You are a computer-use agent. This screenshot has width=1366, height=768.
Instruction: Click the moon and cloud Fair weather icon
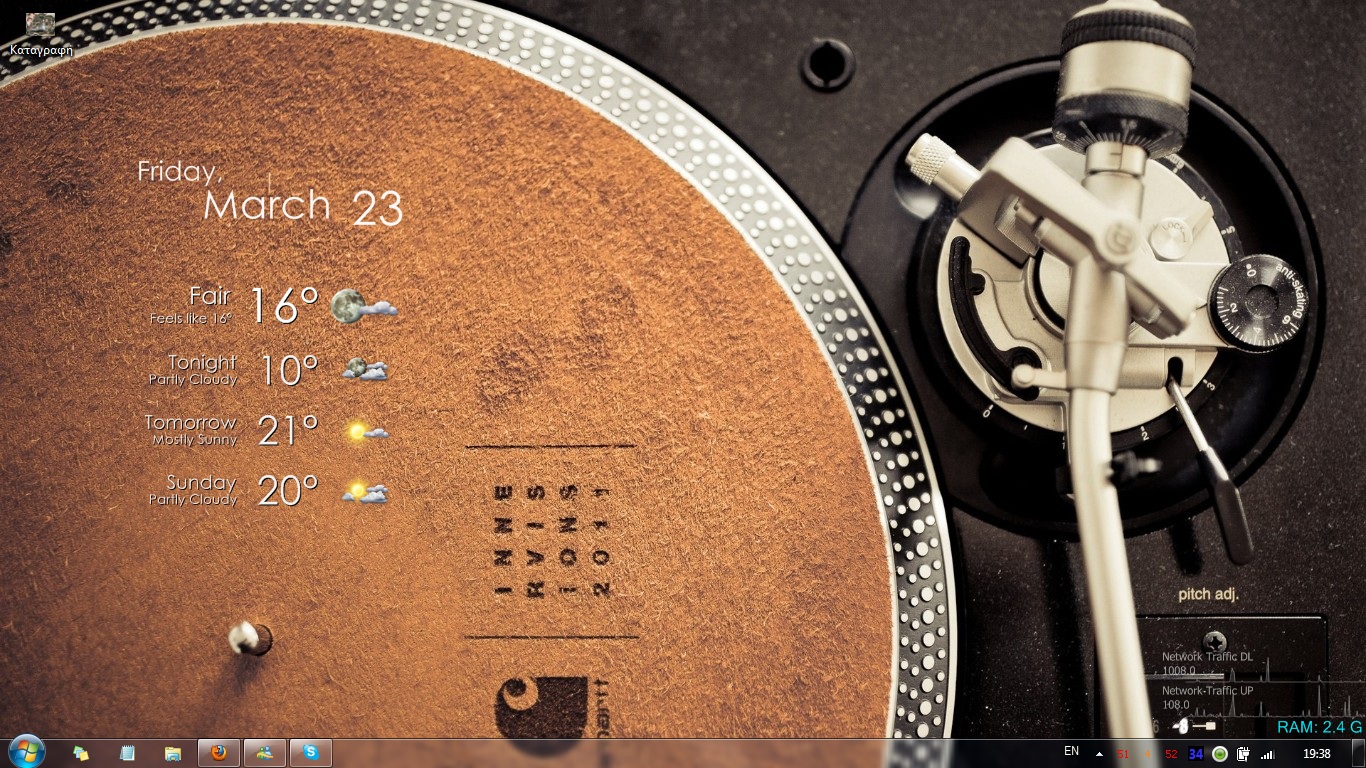coord(364,306)
